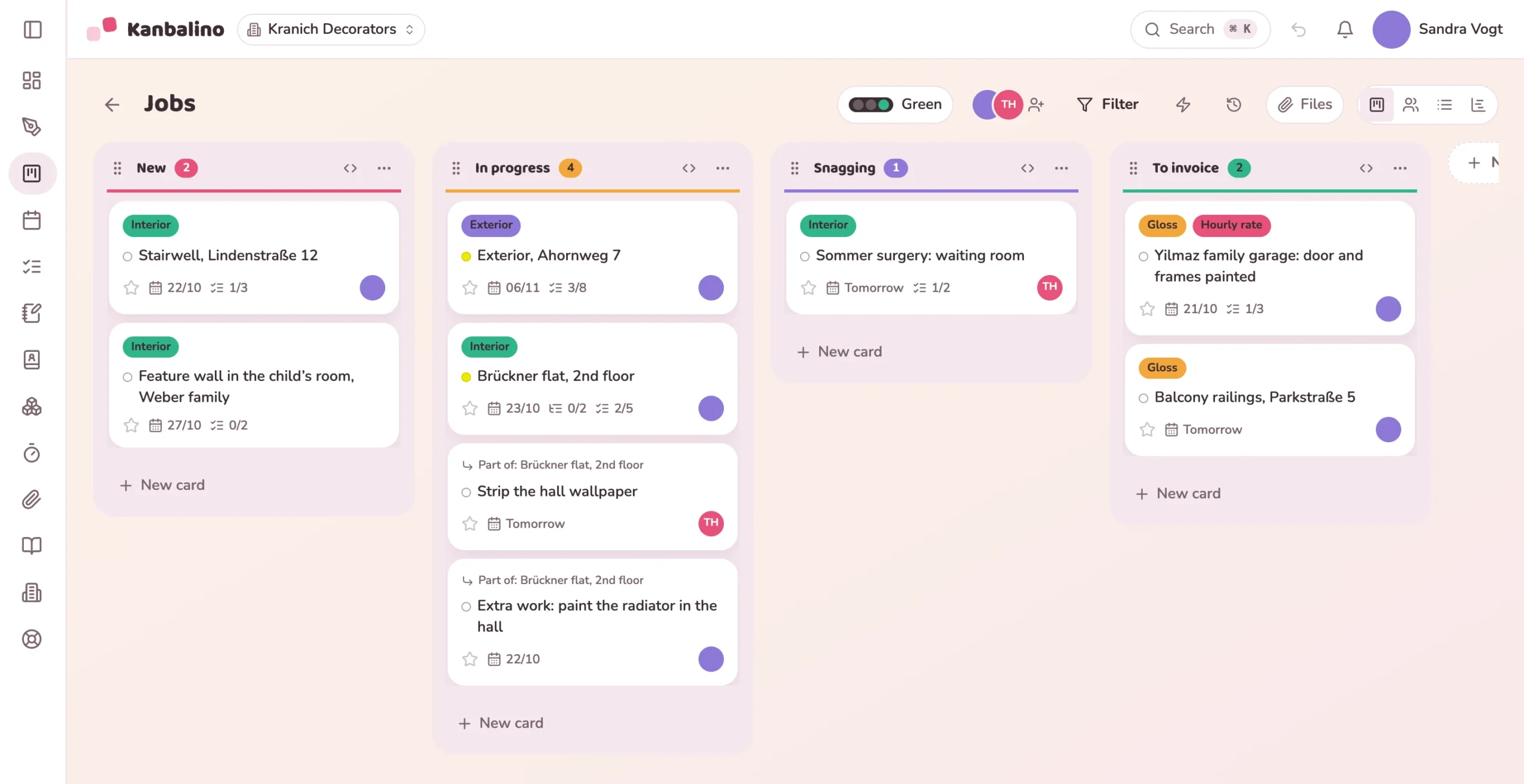Switch to the people view
The image size is (1524, 784).
[x=1410, y=105]
